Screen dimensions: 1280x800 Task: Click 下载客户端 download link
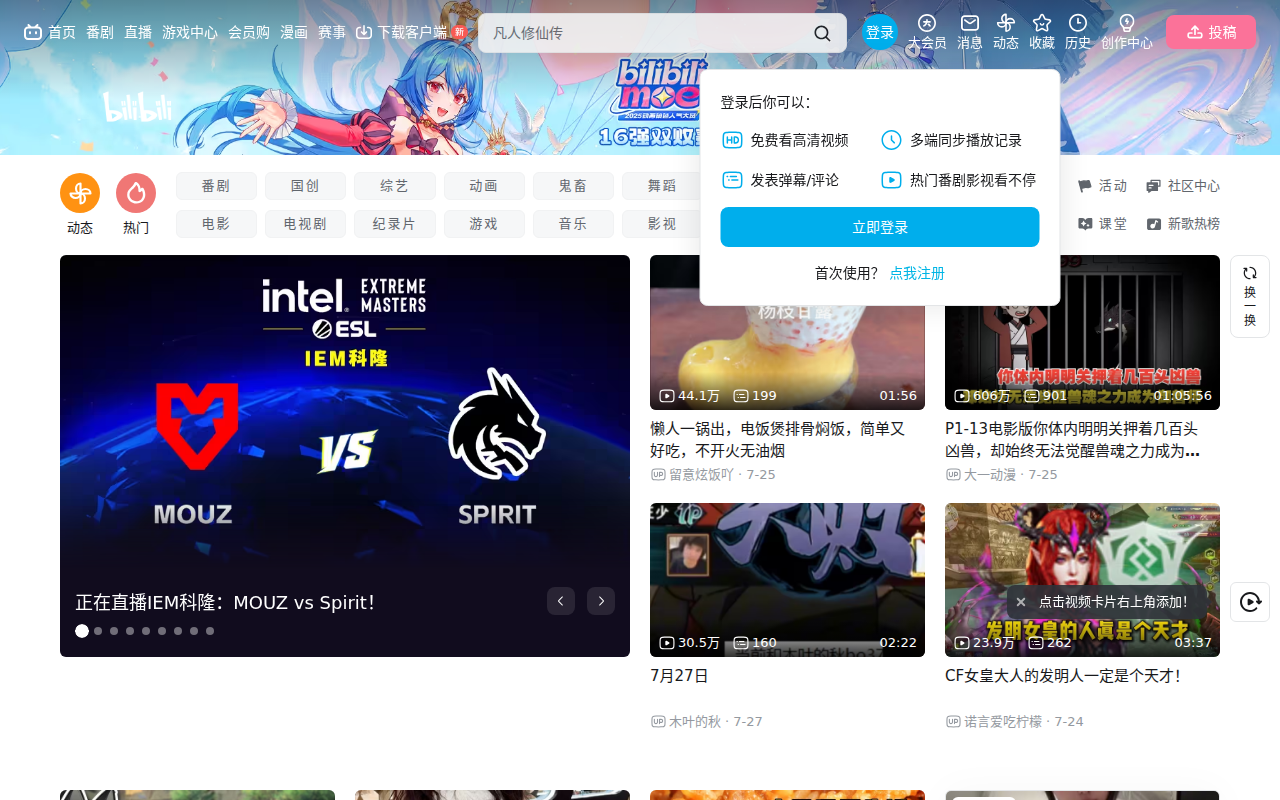402,32
